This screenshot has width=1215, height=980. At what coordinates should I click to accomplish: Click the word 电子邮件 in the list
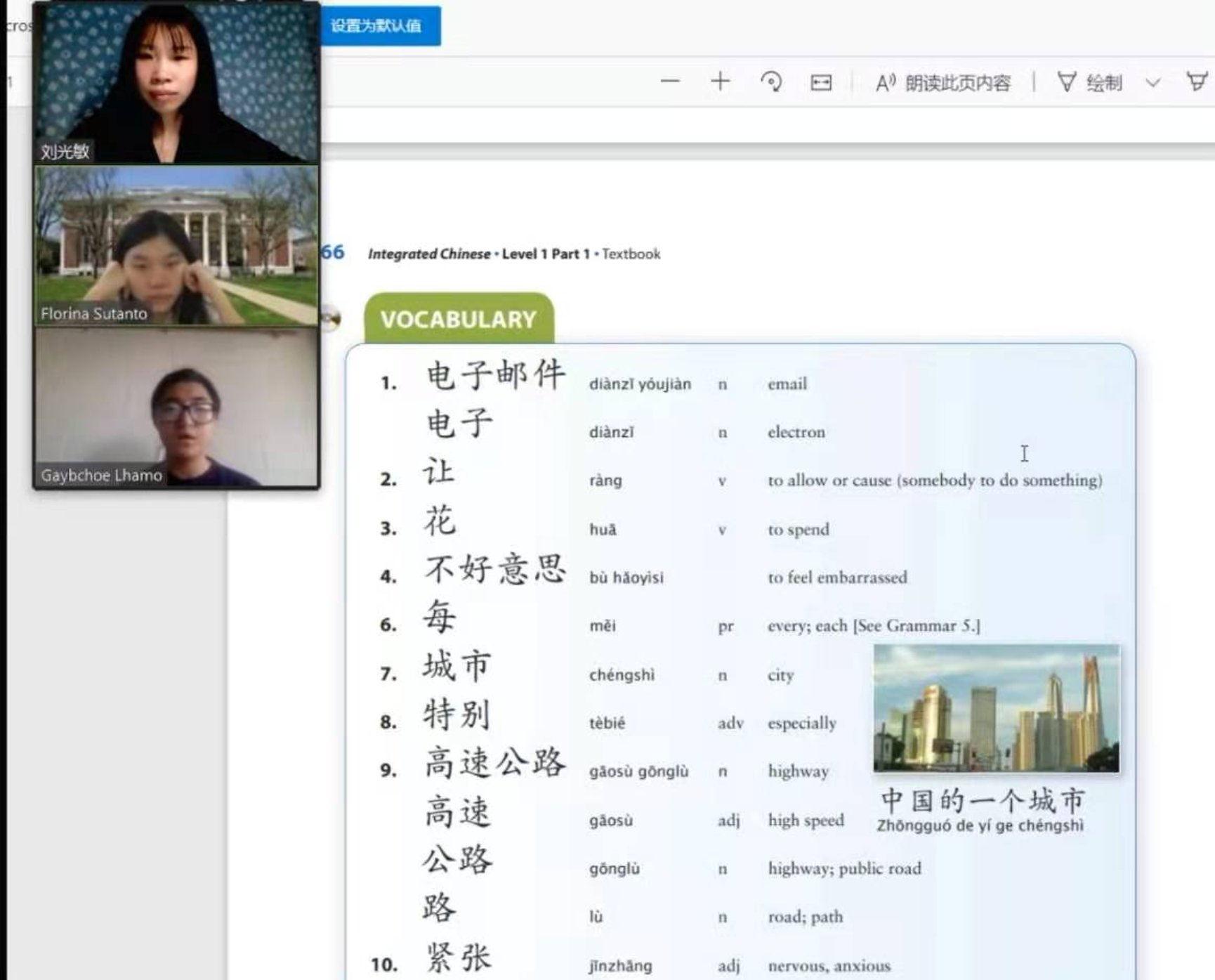(x=495, y=374)
